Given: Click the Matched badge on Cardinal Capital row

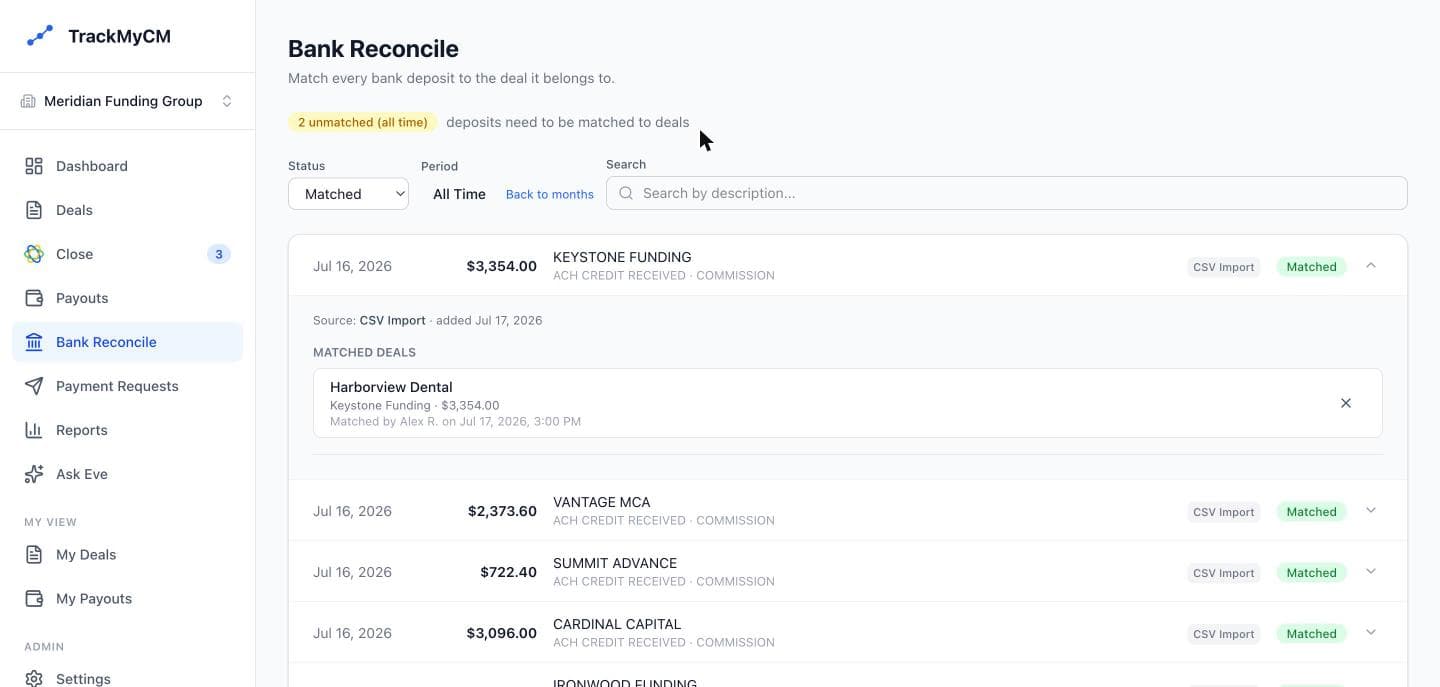Looking at the screenshot, I should click(x=1311, y=634).
